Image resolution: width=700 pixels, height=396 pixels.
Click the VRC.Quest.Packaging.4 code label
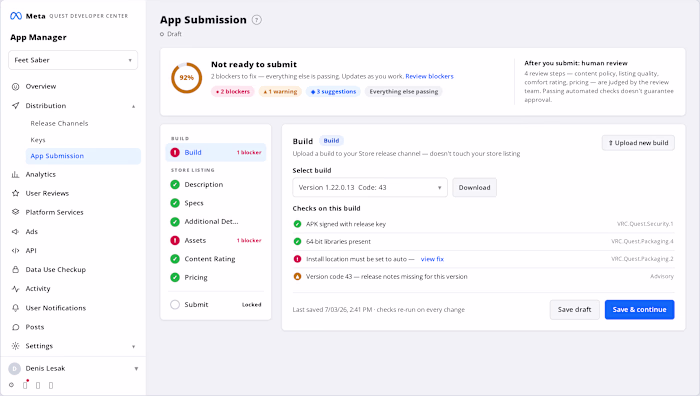[642, 241]
